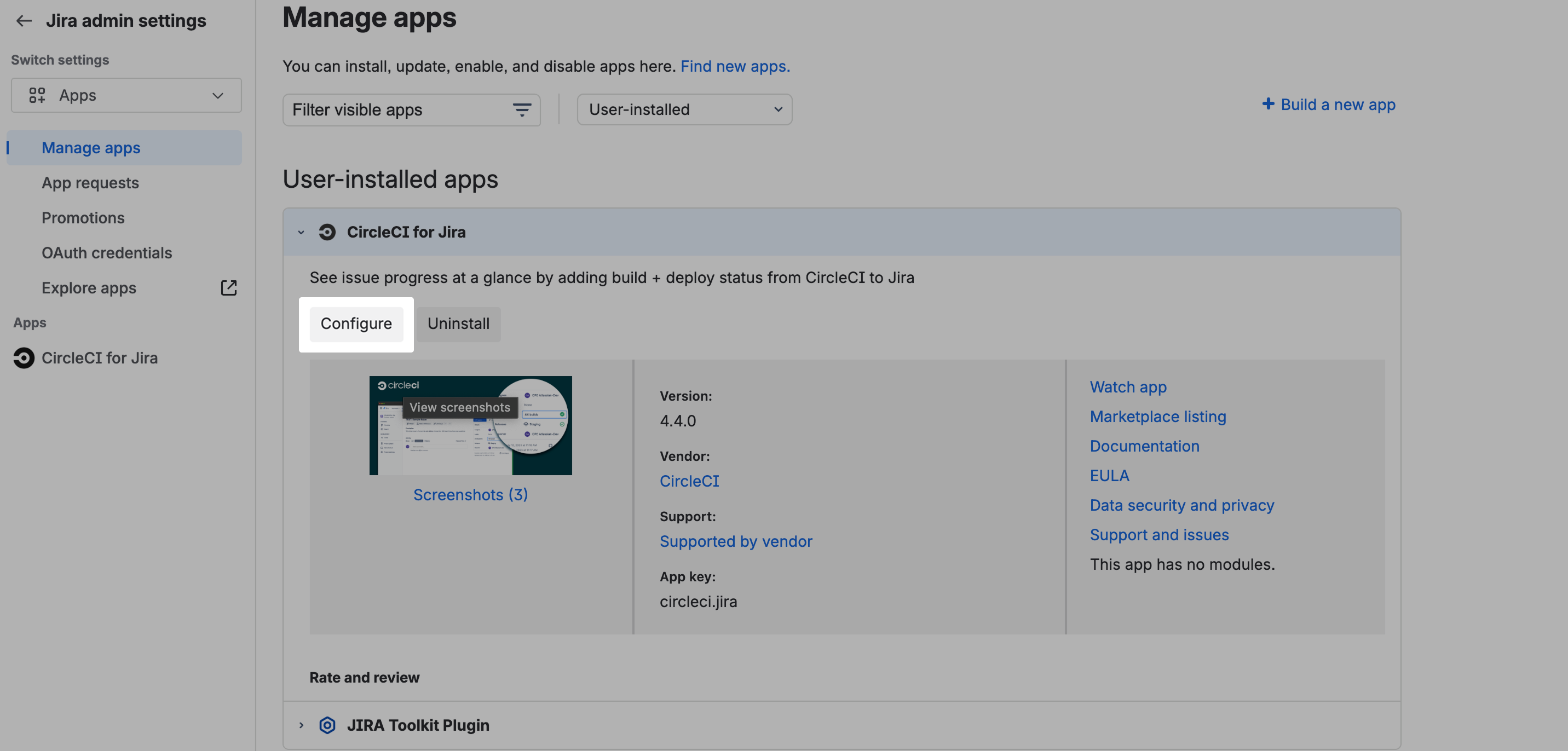Click the CircleCI screenshot thumbnail
This screenshot has height=751, width=1568.
(x=470, y=425)
